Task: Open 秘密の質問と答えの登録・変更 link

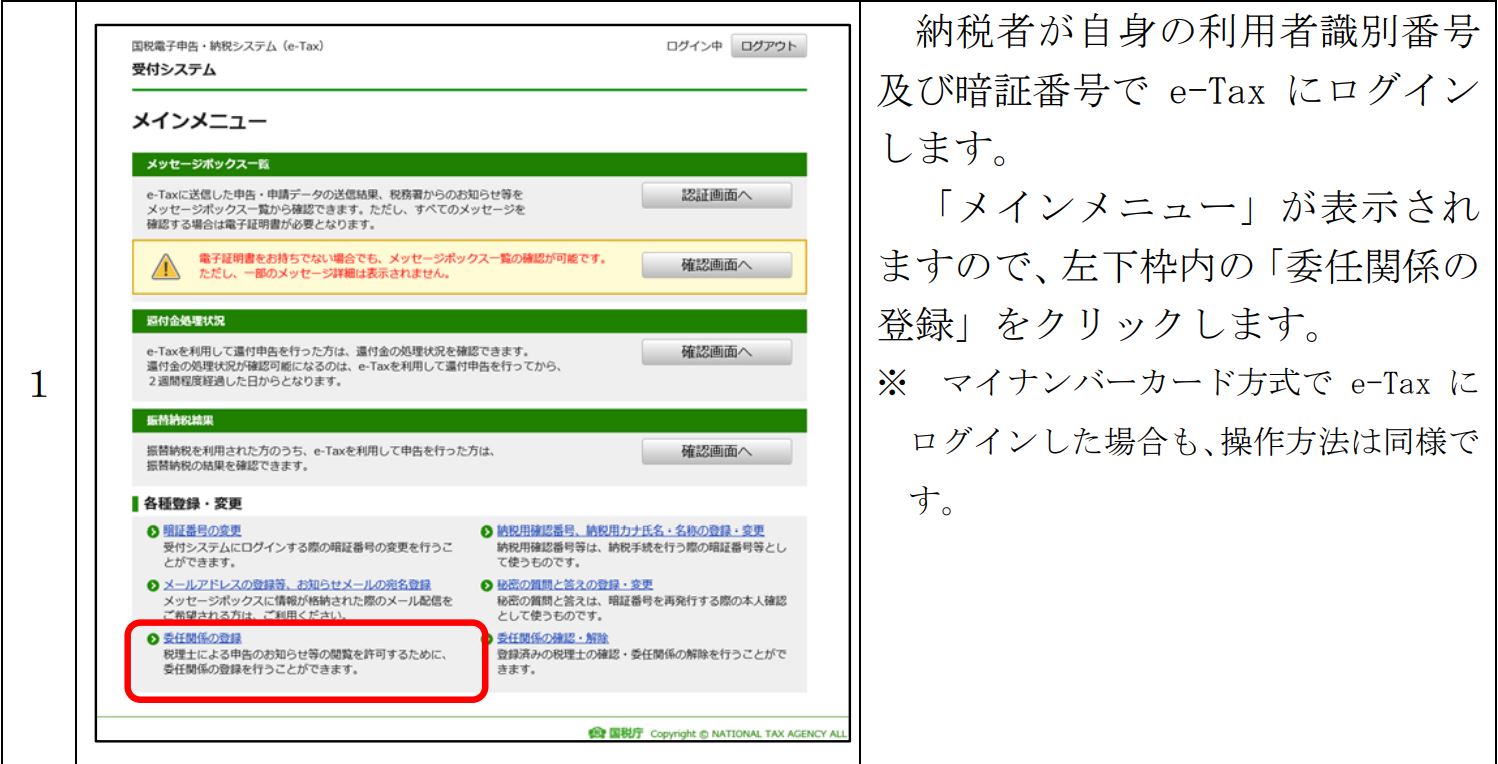Action: 574,584
